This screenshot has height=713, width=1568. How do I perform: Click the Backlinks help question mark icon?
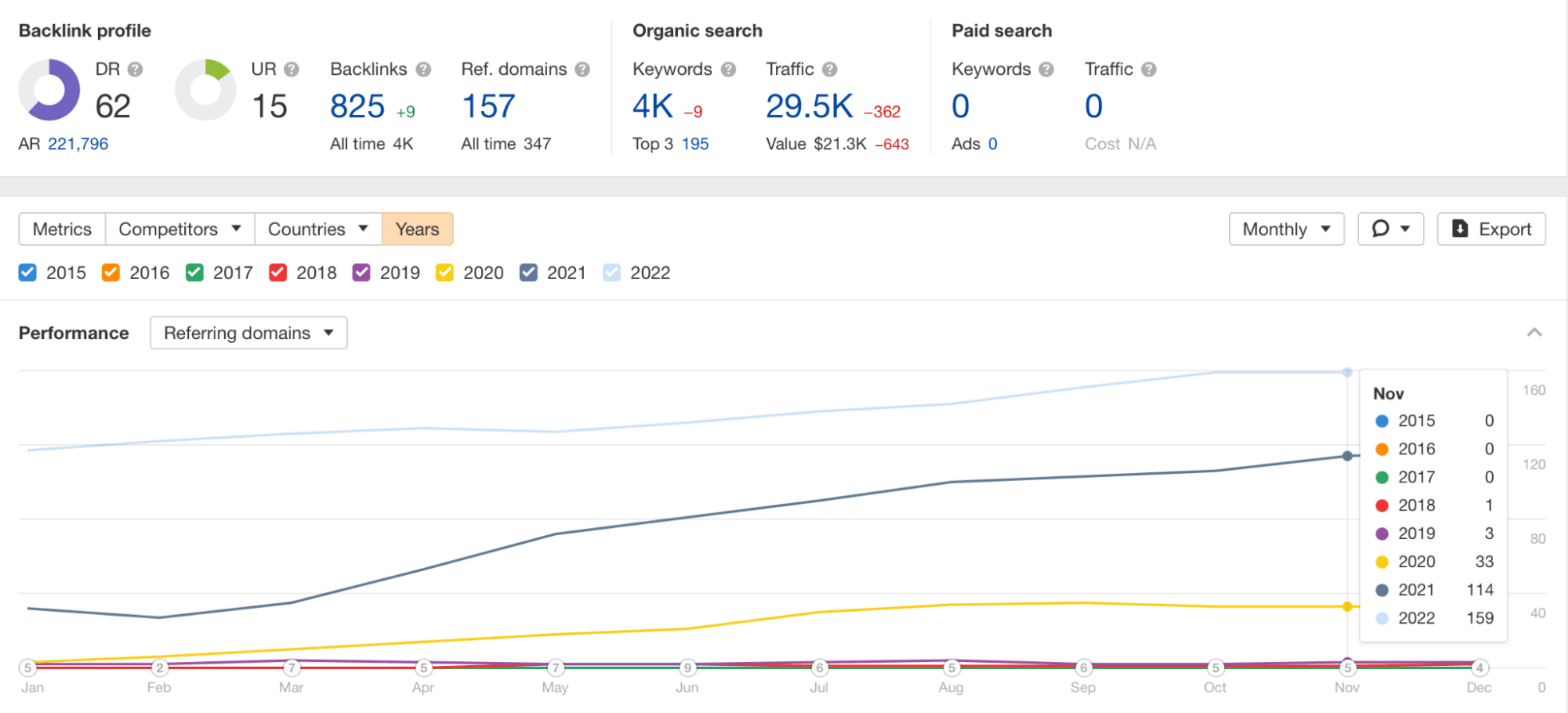424,69
